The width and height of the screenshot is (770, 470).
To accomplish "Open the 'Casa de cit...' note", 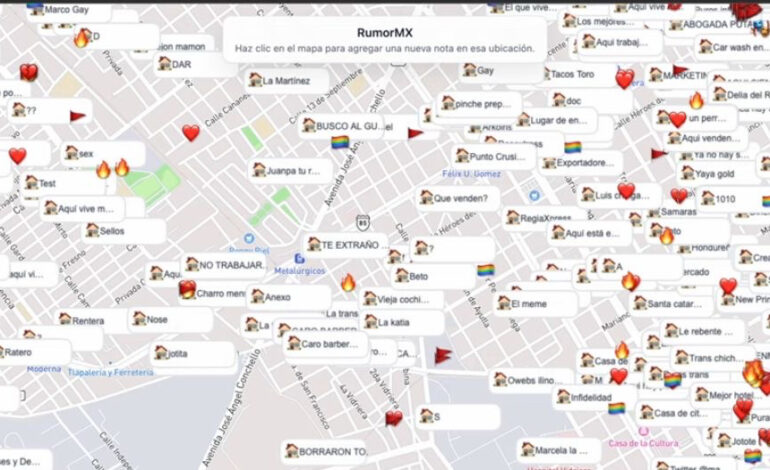I will coord(679,414).
